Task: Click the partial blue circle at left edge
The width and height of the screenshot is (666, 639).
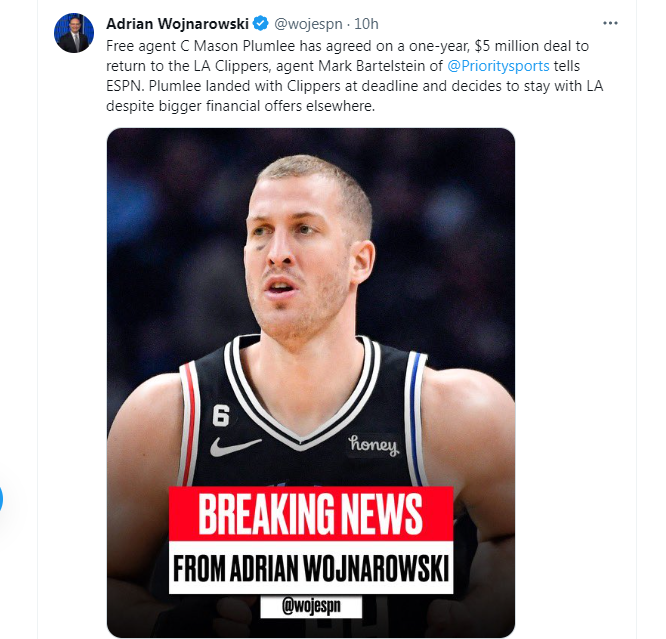Action: point(1,498)
